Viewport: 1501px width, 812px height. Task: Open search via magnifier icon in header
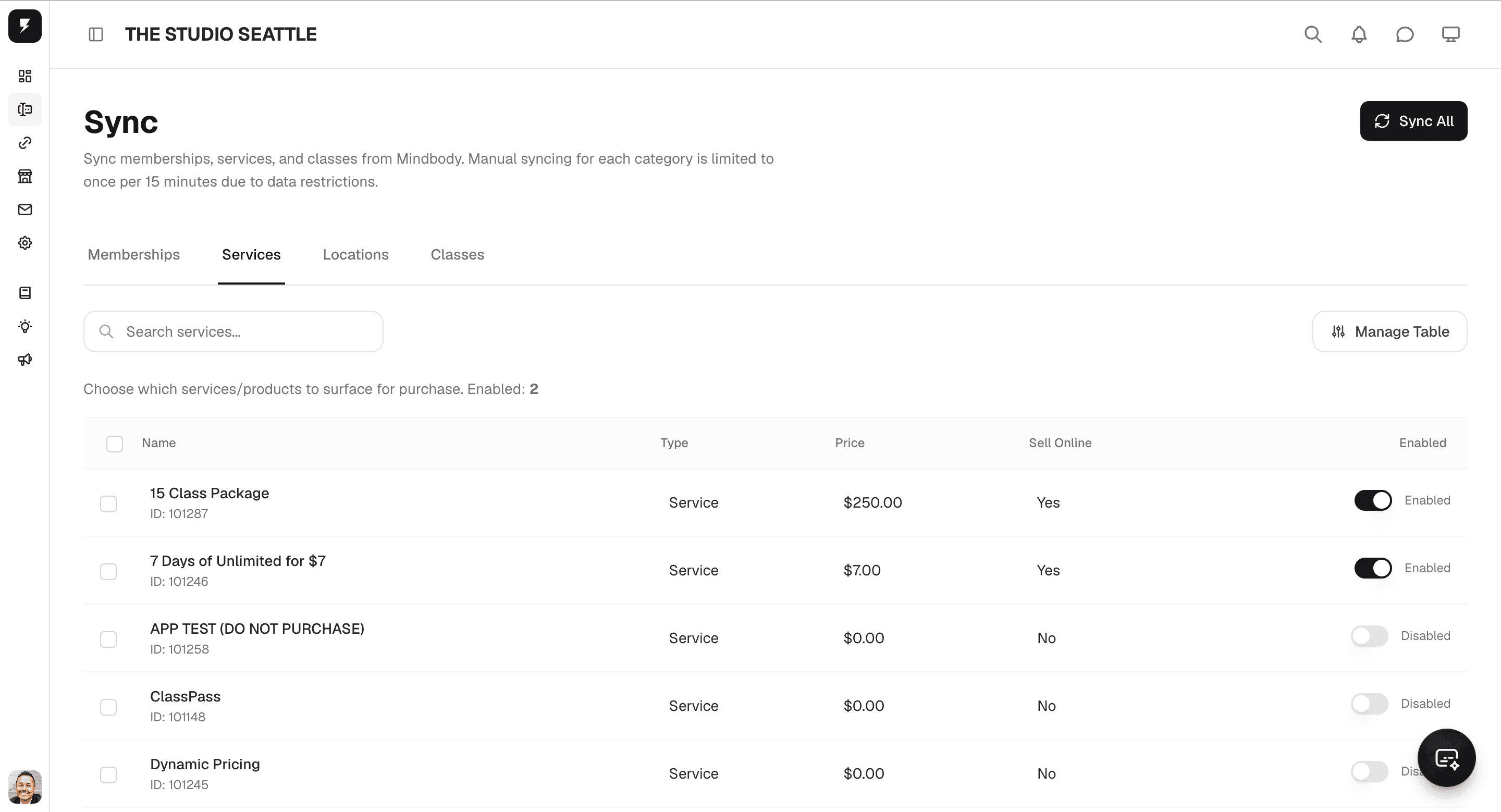(x=1313, y=34)
